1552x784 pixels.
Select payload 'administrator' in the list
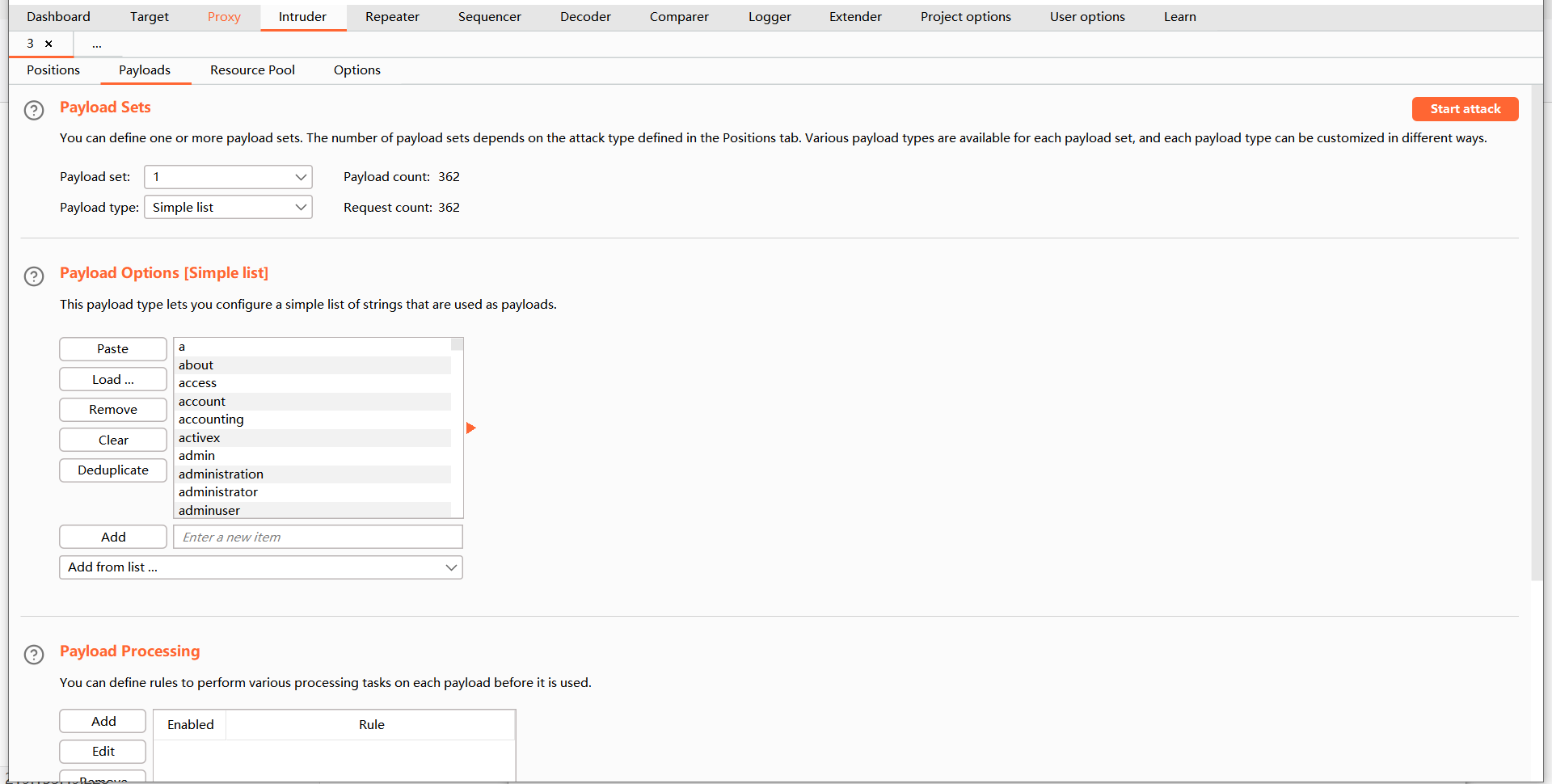[x=312, y=492]
